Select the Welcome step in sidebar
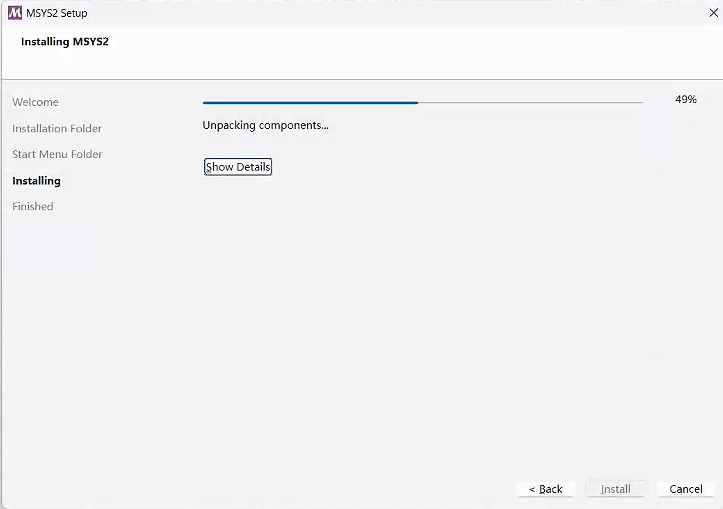This screenshot has height=509, width=723. pos(36,102)
